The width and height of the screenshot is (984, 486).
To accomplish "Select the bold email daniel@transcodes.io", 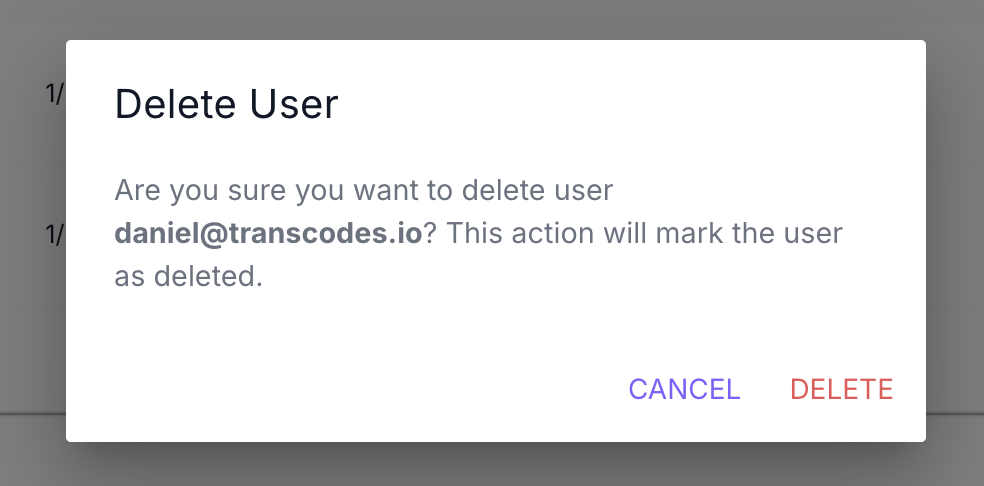I will click(x=269, y=233).
